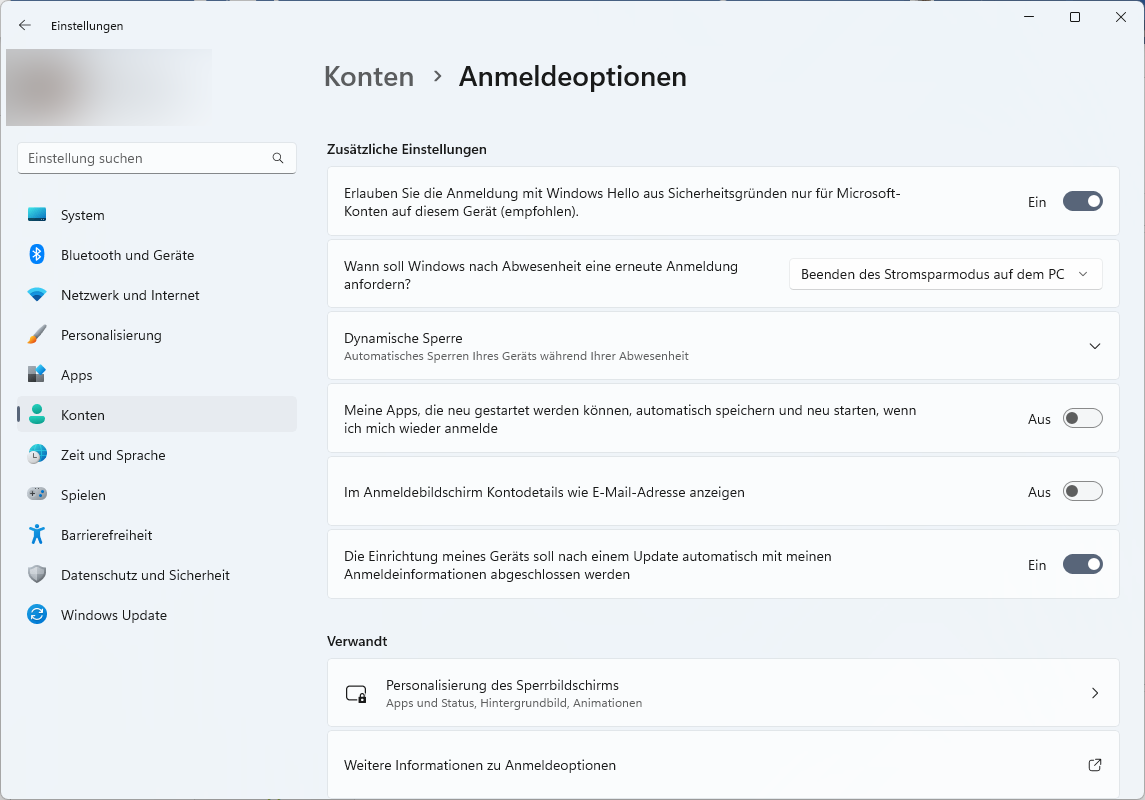The image size is (1145, 800).
Task: Open Zeit und Sprache settings
Action: pos(157,455)
